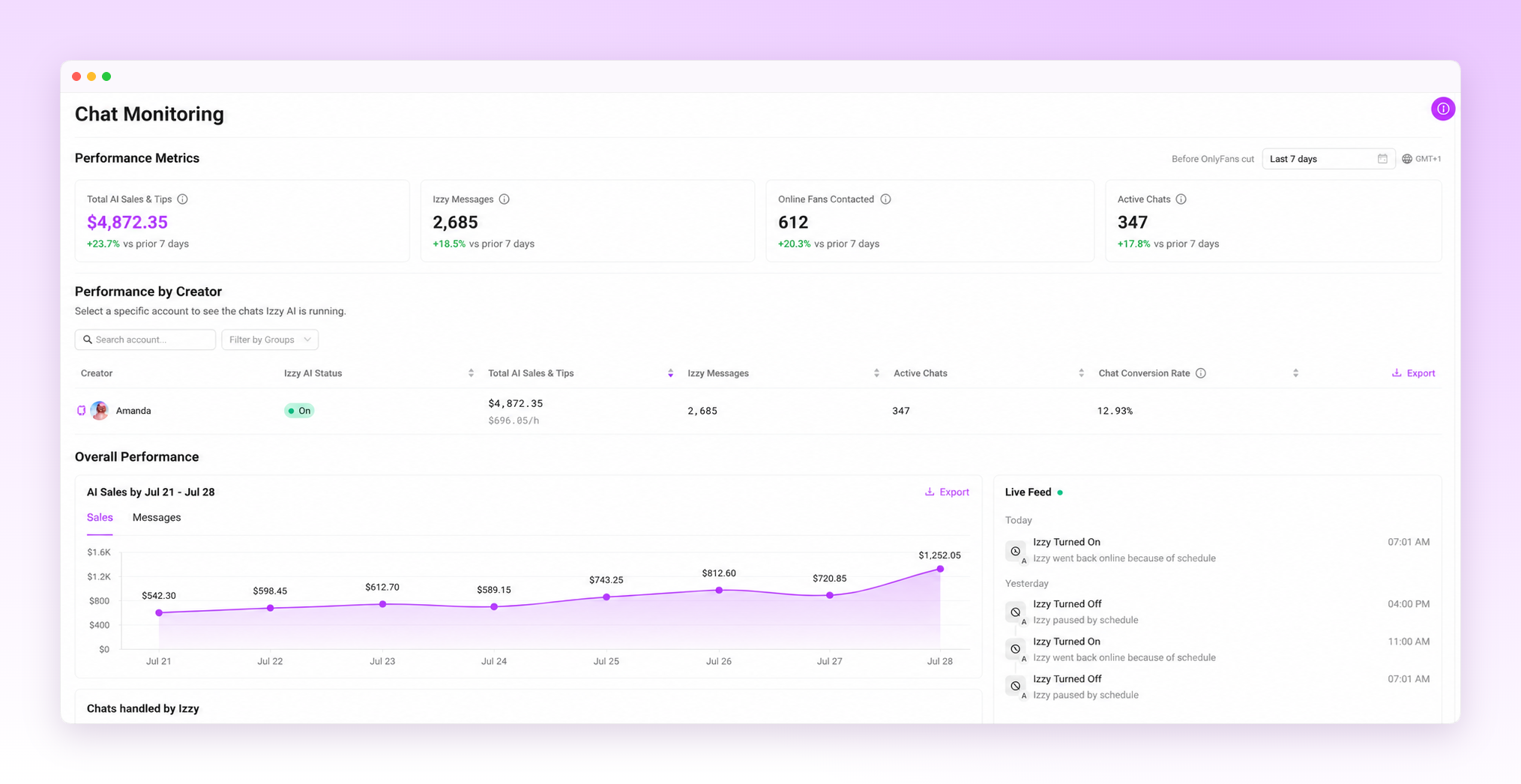Click Jul 21 data point $542.30
The height and width of the screenshot is (784, 1521).
[159, 613]
